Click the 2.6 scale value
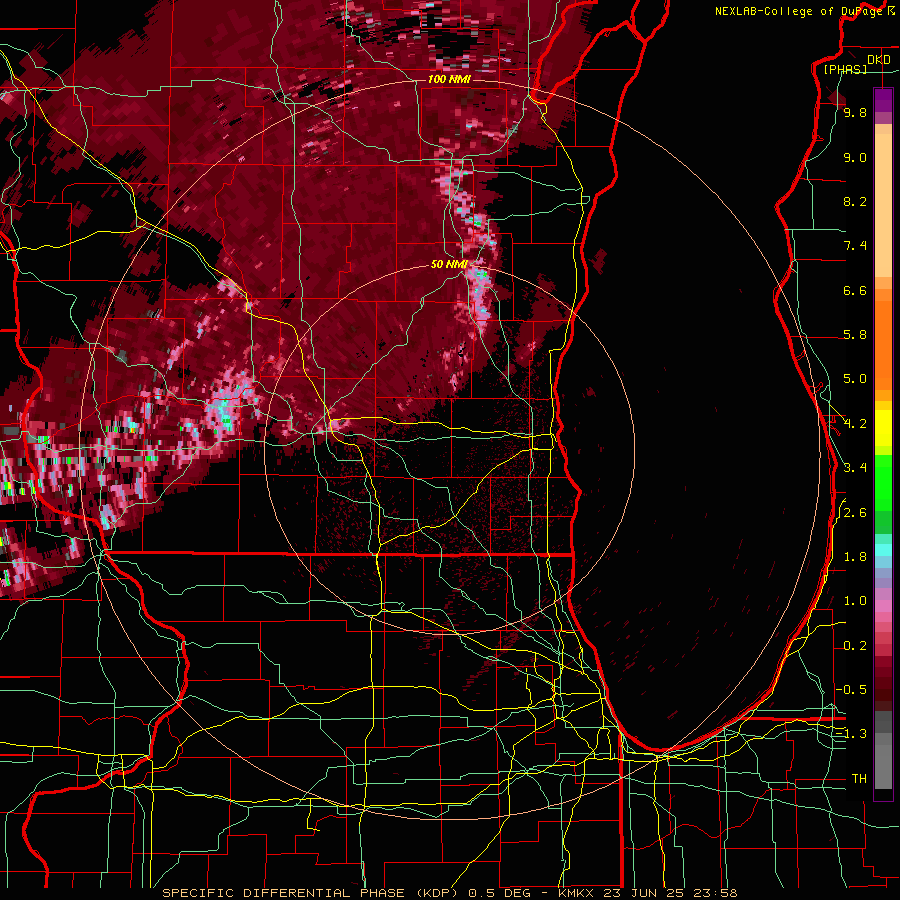 855,513
